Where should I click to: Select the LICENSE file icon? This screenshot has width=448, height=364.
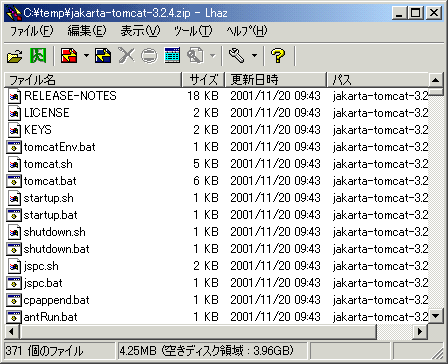(x=14, y=113)
